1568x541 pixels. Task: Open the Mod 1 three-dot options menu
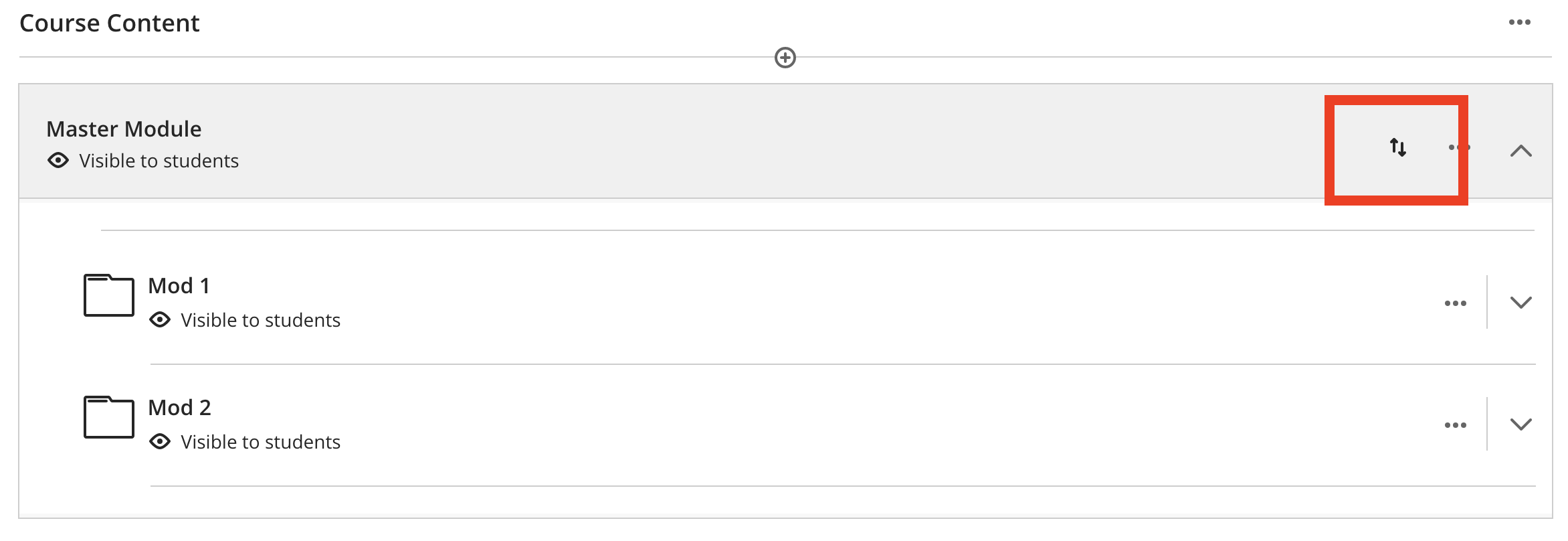tap(1455, 303)
